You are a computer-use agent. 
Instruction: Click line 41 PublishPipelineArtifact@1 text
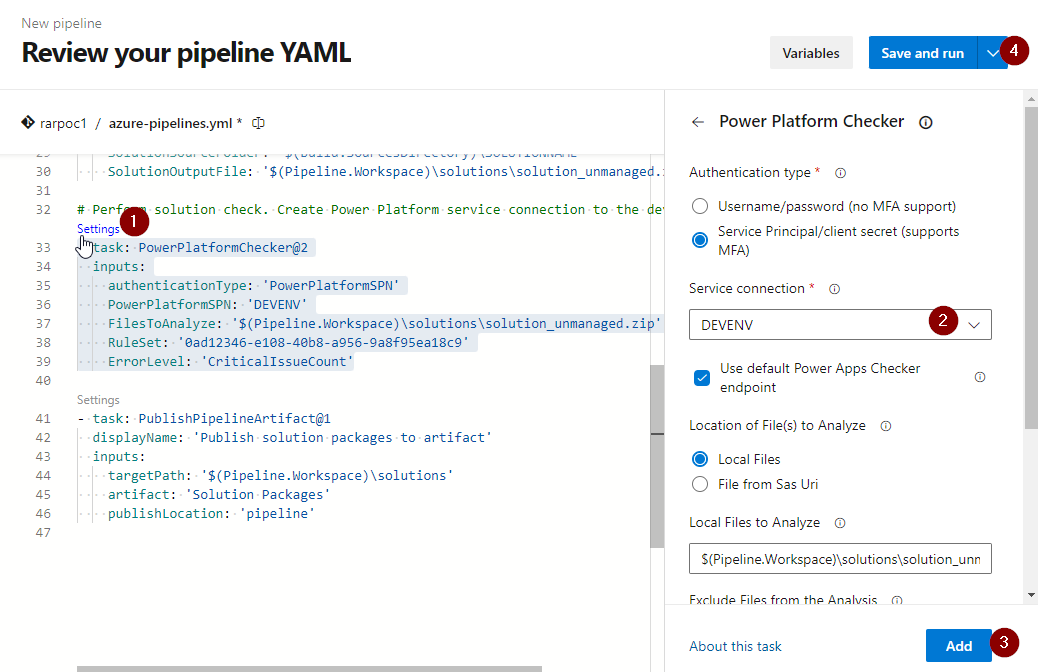tap(234, 418)
